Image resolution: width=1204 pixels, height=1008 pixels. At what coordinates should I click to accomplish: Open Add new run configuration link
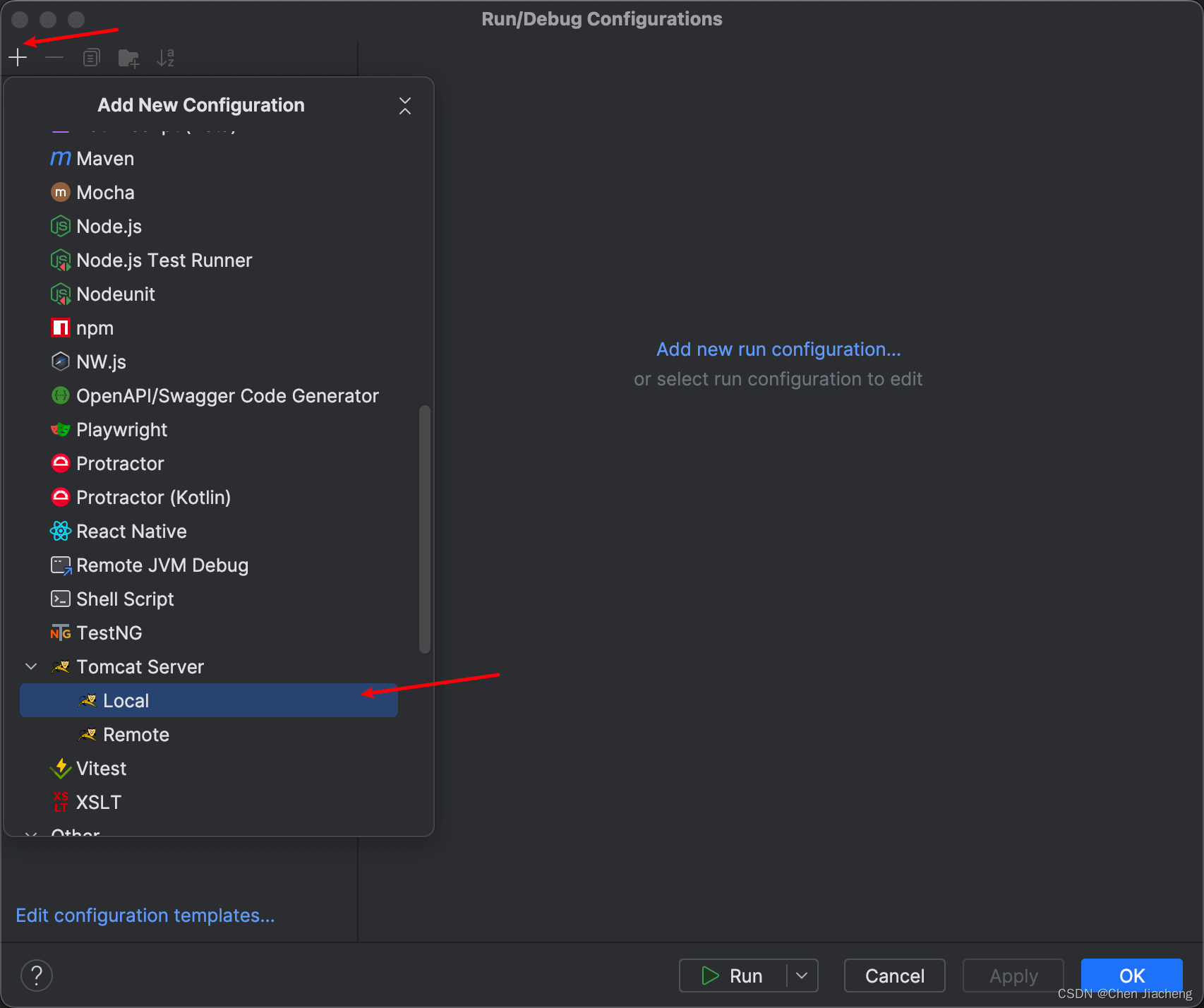coord(778,349)
